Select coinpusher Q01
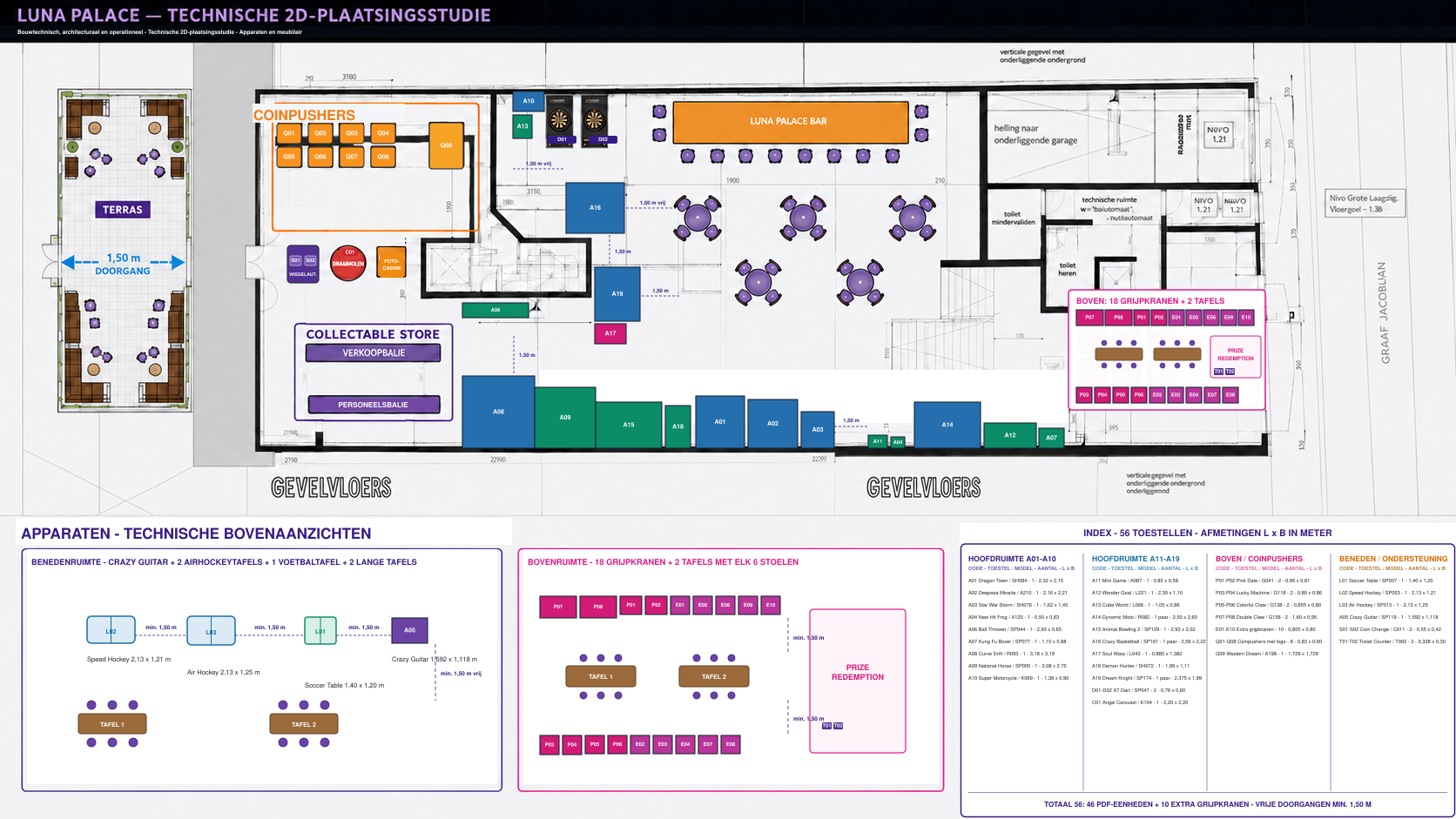This screenshot has width=1456, height=819. [x=289, y=133]
